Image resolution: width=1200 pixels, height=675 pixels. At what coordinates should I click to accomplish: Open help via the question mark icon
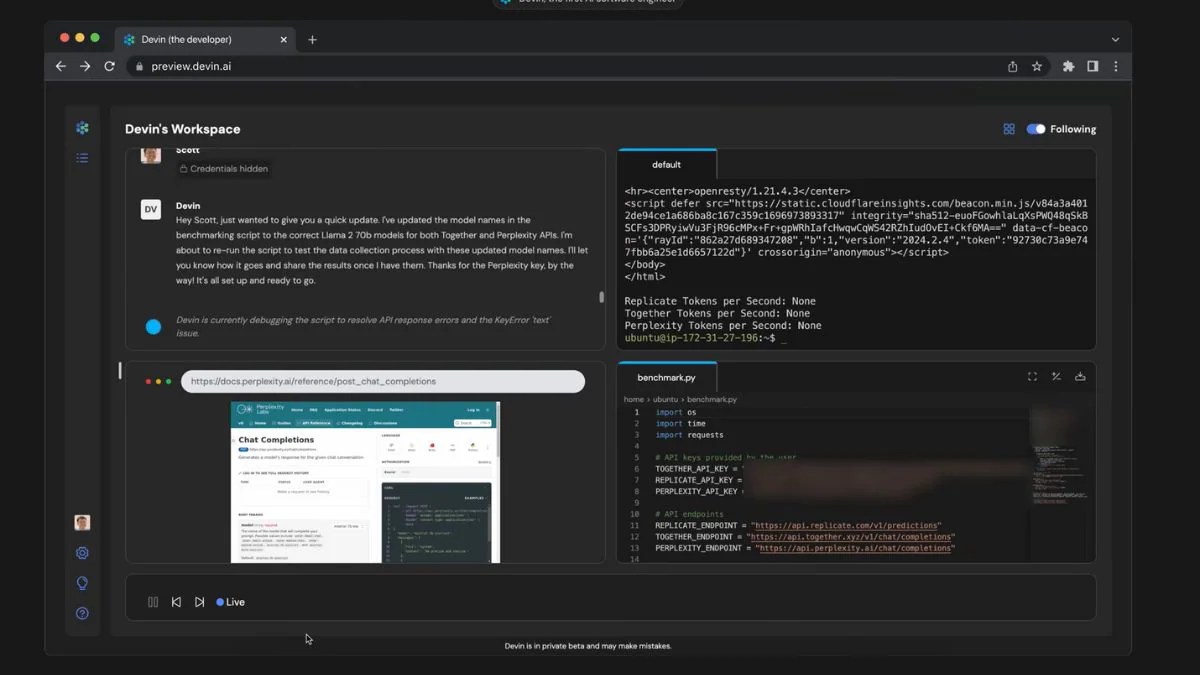[x=82, y=613]
